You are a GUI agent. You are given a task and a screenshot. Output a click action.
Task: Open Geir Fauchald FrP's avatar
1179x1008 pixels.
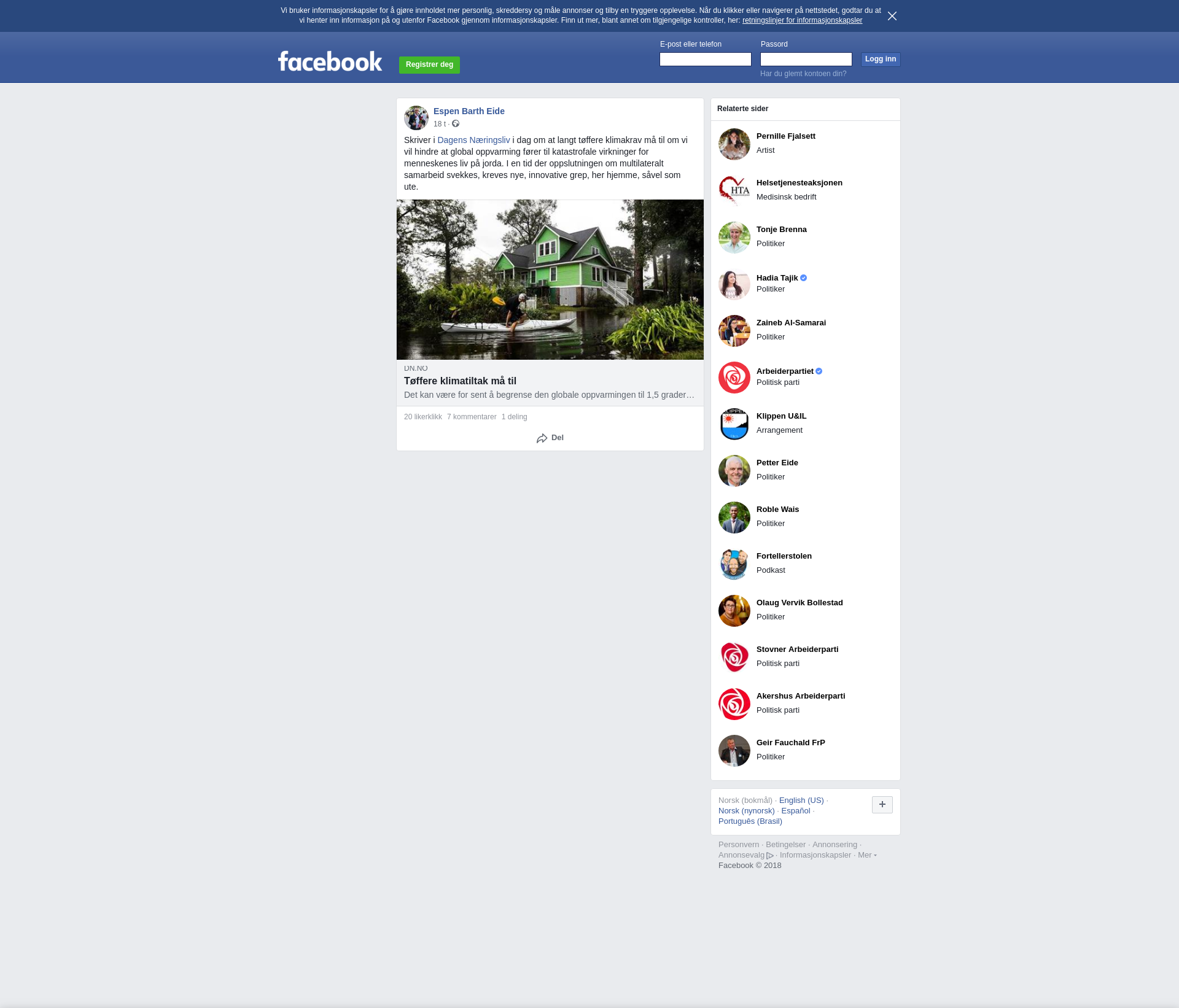[x=734, y=751]
